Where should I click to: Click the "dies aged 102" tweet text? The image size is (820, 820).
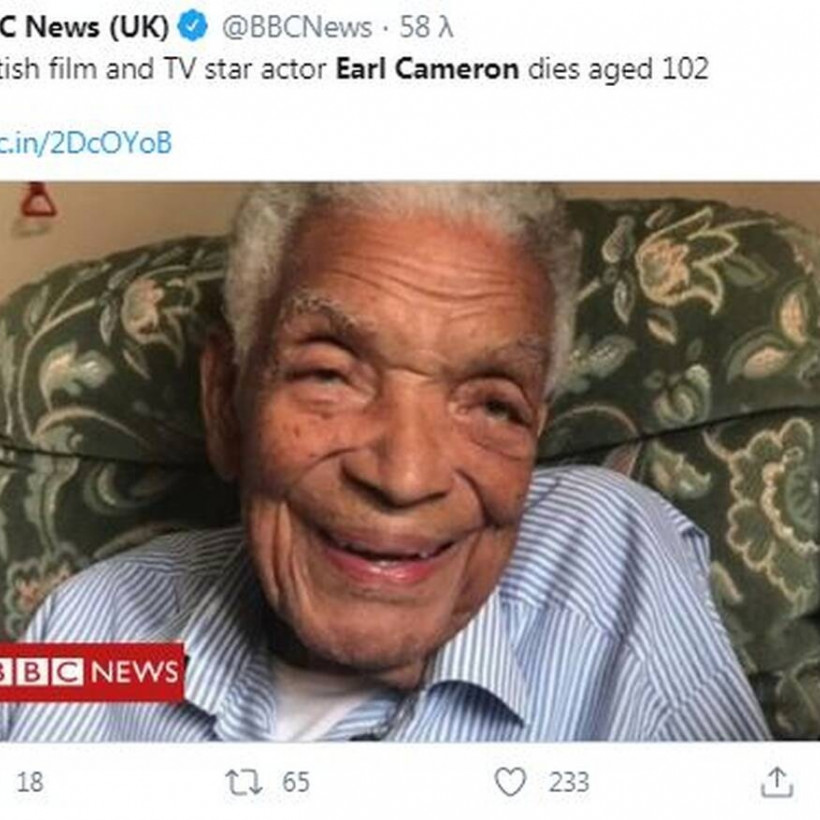(617, 69)
